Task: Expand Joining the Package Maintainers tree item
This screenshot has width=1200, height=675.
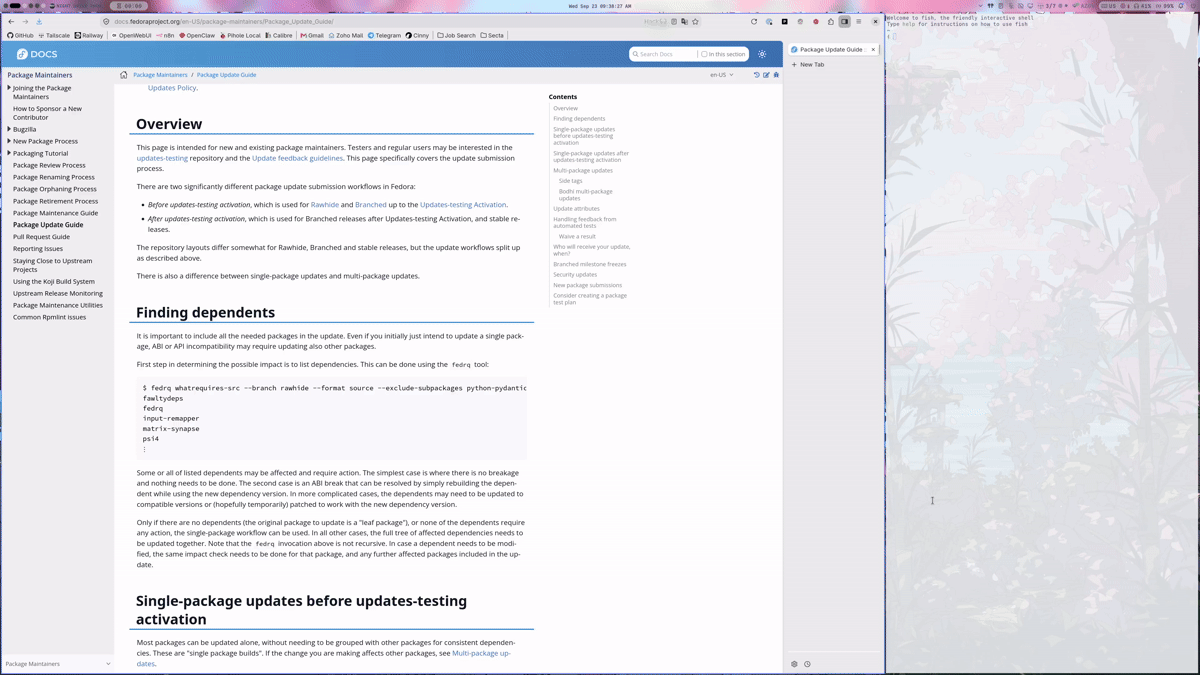Action: click(x=9, y=88)
